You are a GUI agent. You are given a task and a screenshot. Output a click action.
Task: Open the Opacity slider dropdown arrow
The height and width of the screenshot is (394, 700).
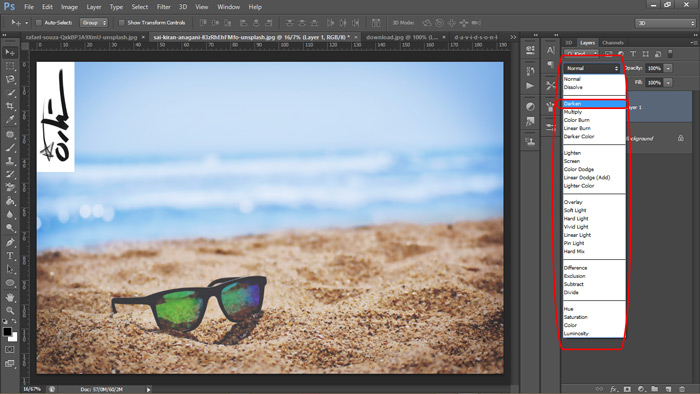tap(668, 68)
